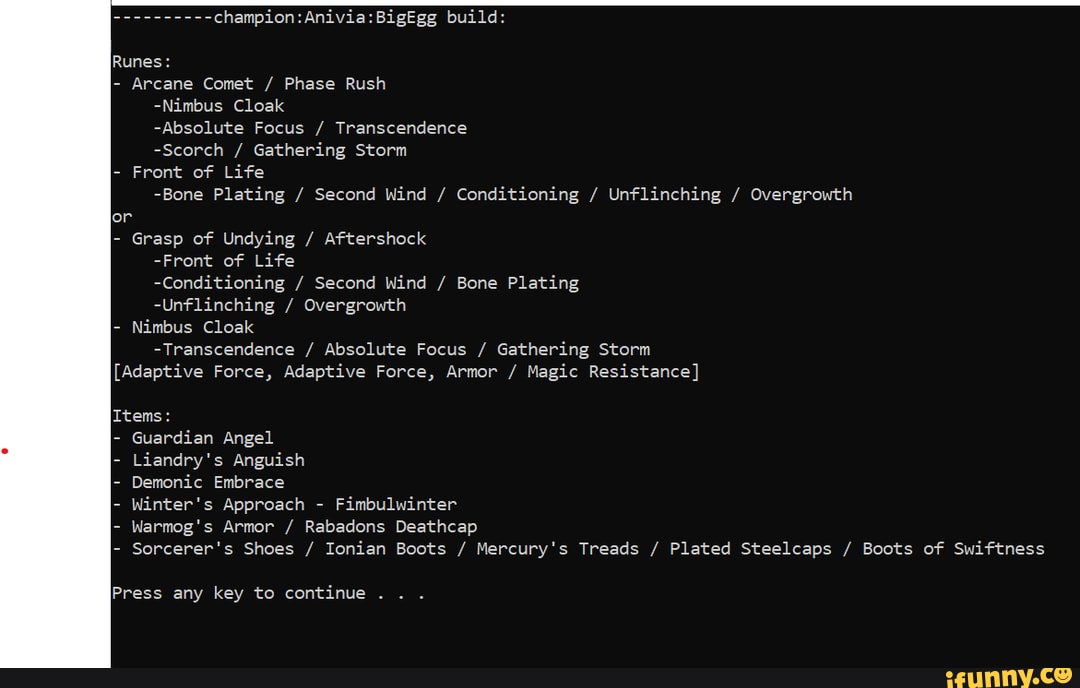Click the "Liandry's Anguish" item line

[x=218, y=460]
